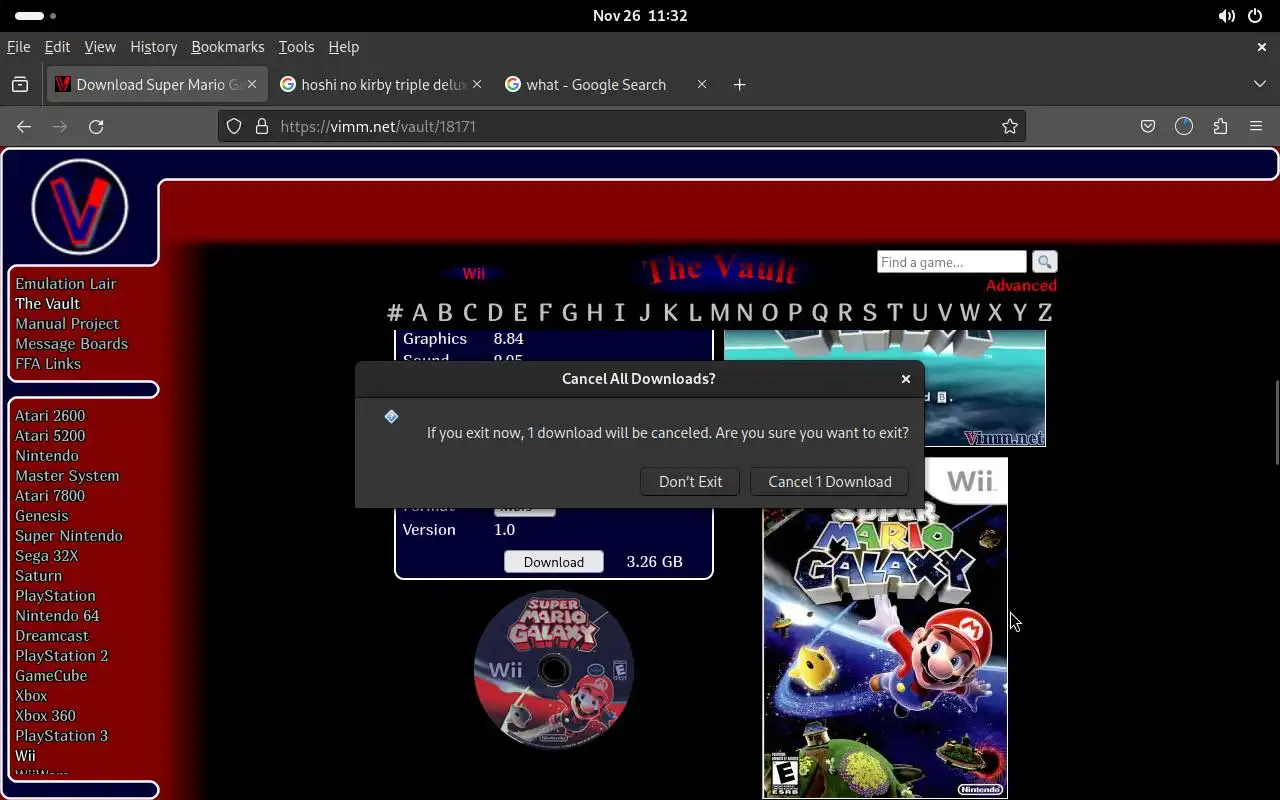The height and width of the screenshot is (800, 1280).
Task: Browse games starting with letter M
Action: (719, 313)
